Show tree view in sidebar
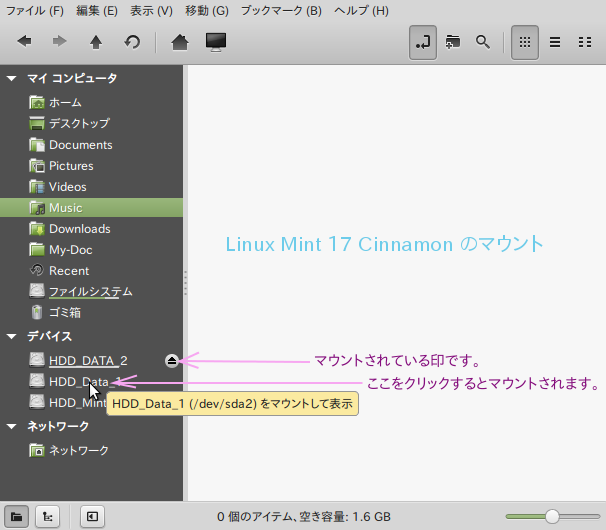Viewport: 606px width, 530px height. (48, 516)
